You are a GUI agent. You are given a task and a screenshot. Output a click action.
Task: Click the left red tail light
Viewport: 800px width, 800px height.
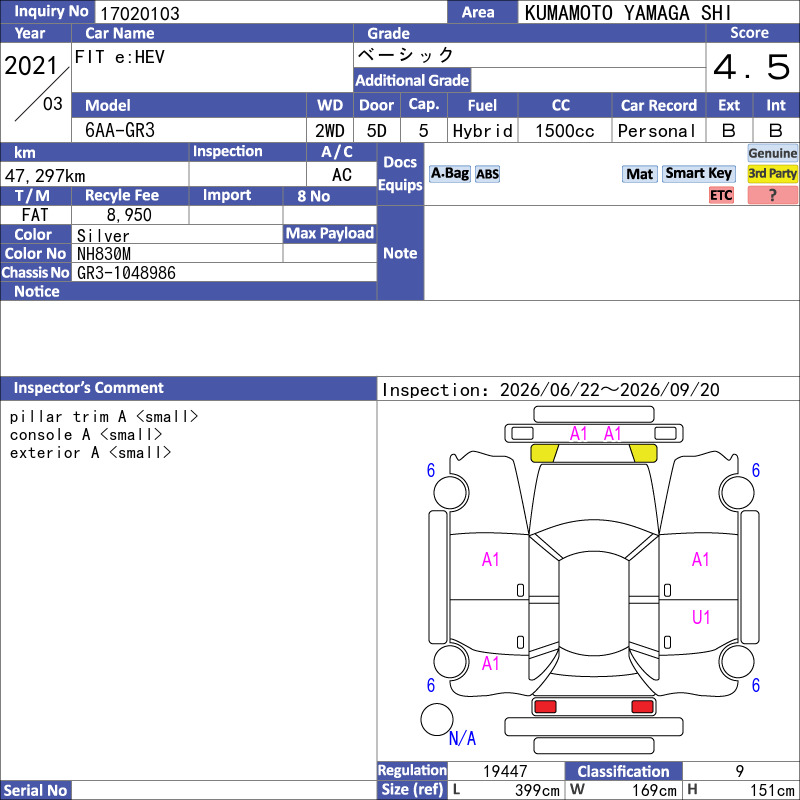[x=545, y=707]
